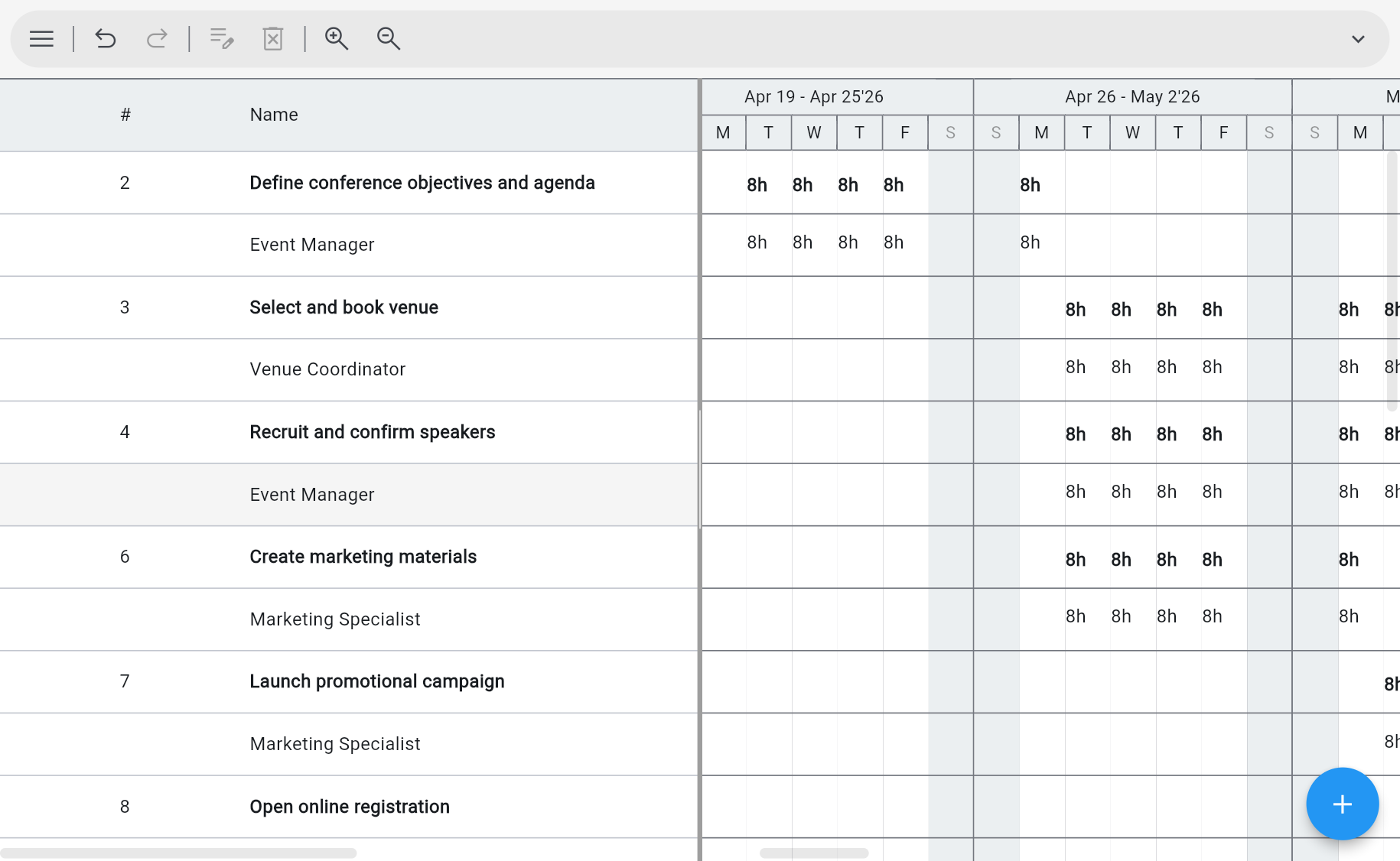Screen dimensions: 1400x861
Task: Click the 'Launch promotional campaign' task name
Action: (376, 681)
